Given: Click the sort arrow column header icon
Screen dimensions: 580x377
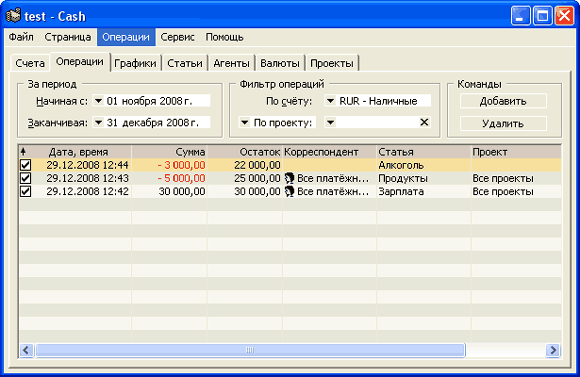Looking at the screenshot, I should (23, 151).
